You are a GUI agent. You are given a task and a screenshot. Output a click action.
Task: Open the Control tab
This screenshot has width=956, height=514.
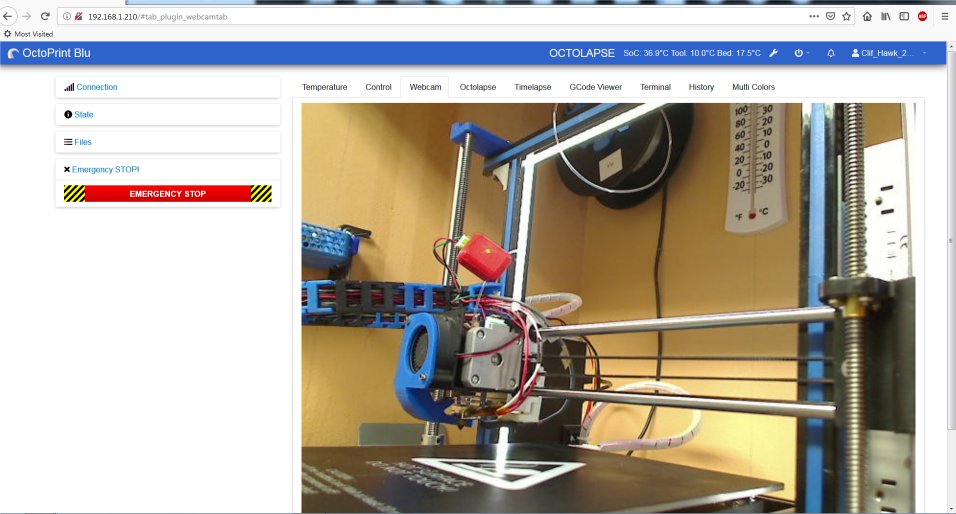(x=378, y=87)
